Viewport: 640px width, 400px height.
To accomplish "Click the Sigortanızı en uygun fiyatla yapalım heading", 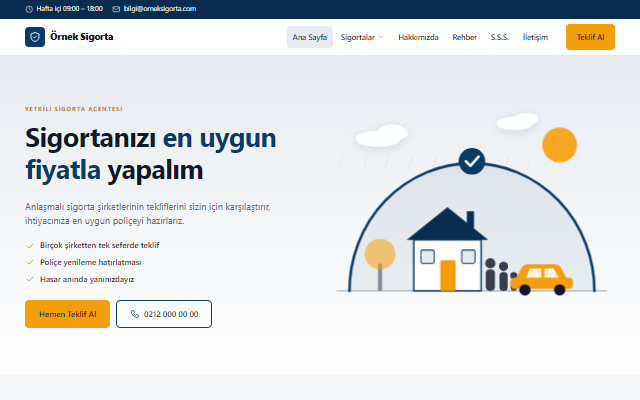I will tap(151, 154).
